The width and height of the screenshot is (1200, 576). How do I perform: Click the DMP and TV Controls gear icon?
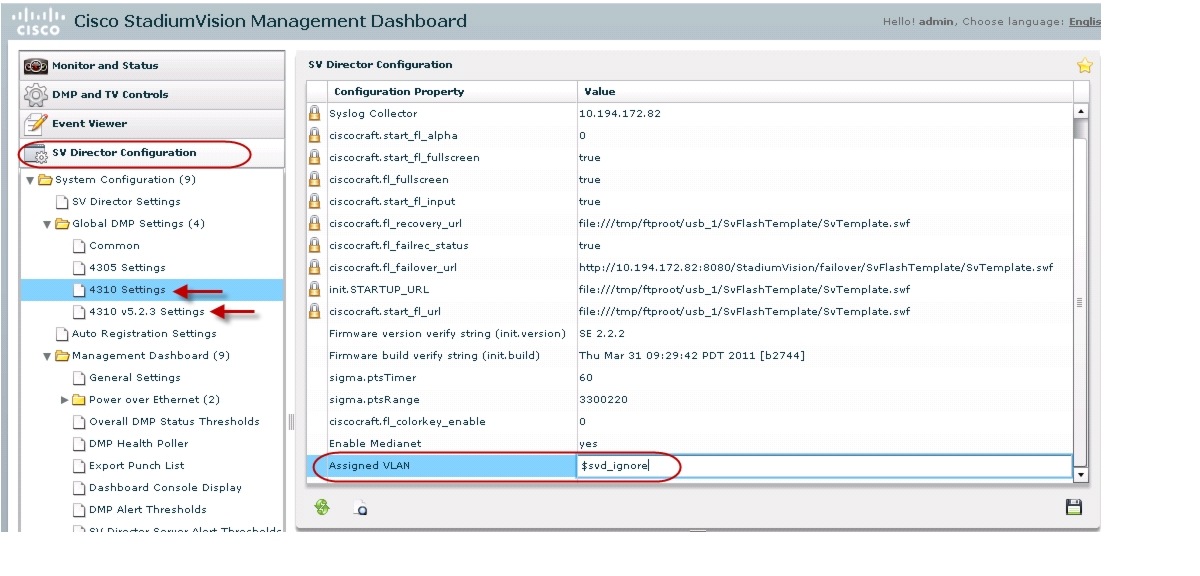coord(36,95)
